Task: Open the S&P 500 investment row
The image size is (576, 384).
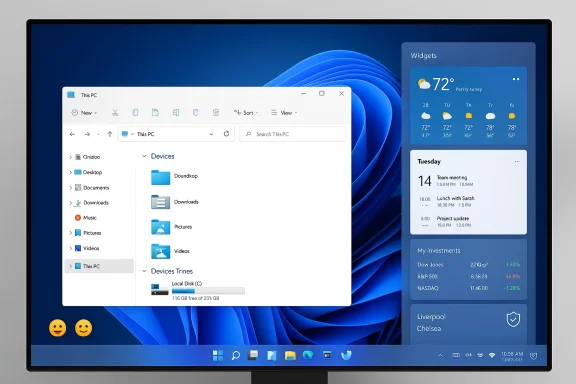Action: click(468, 276)
